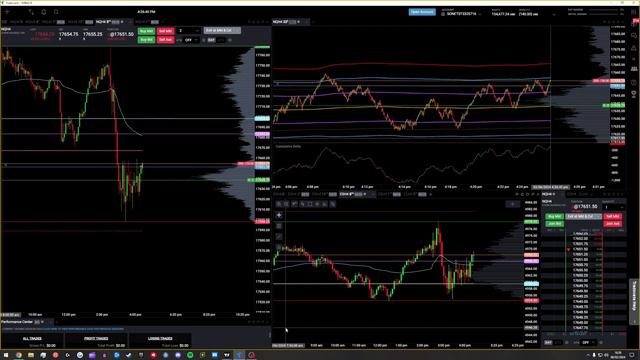Click the plus icon in the top-left header
Viewport: 640px width, 360px height.
coord(7,12)
